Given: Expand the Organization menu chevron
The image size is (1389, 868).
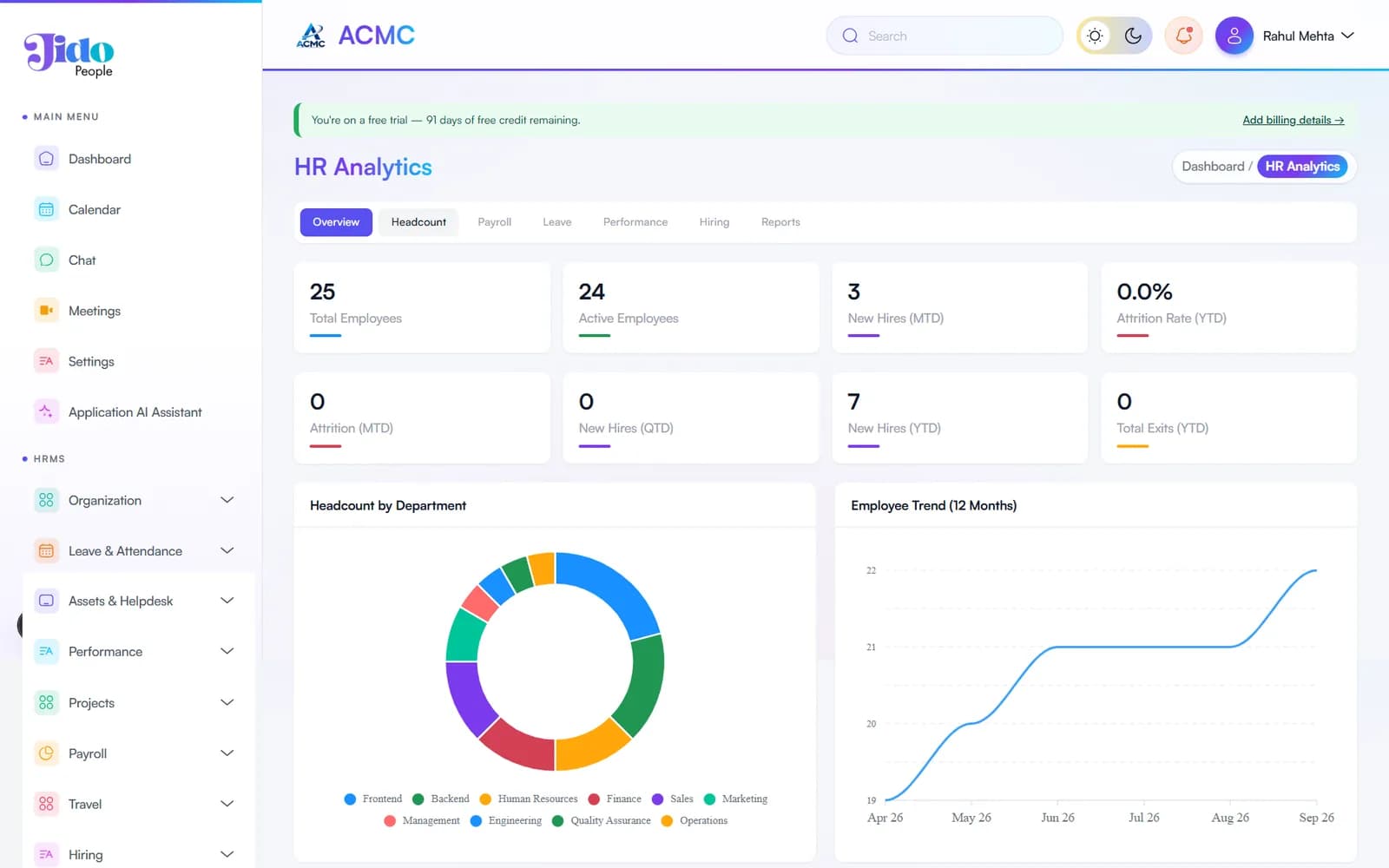Looking at the screenshot, I should pyautogui.click(x=227, y=500).
